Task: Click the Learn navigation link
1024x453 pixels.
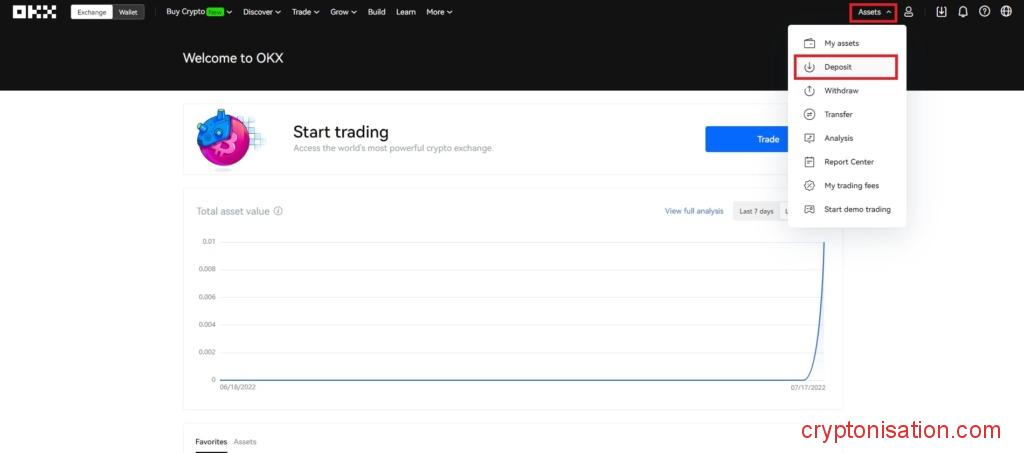Action: coord(405,12)
